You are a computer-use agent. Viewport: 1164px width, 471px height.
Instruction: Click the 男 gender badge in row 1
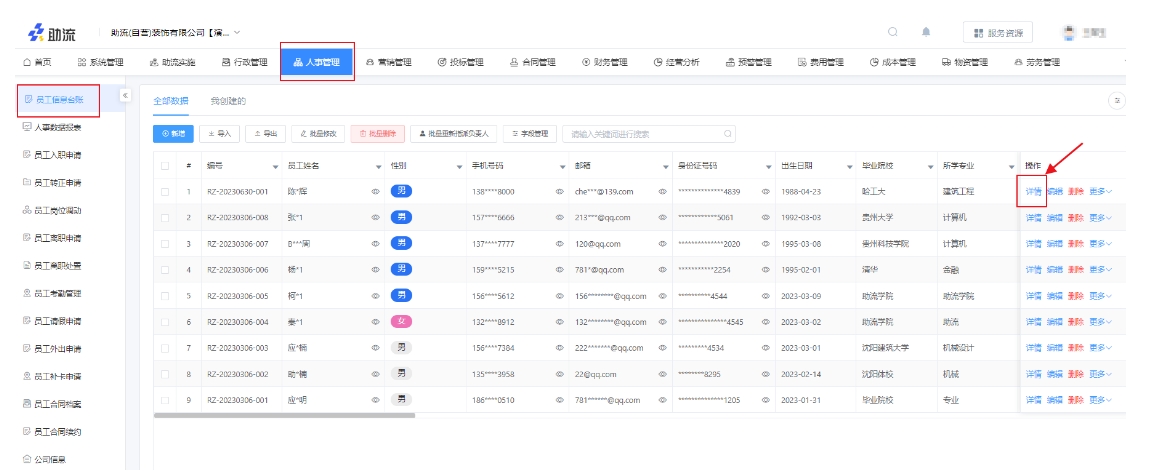(401, 190)
